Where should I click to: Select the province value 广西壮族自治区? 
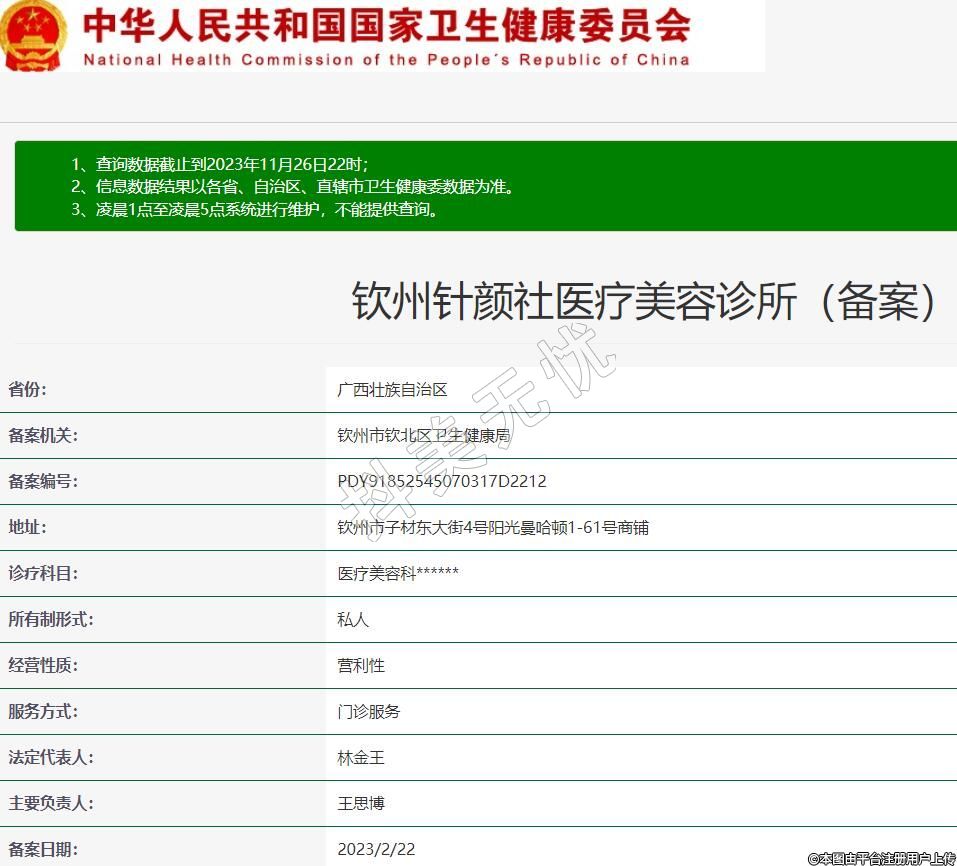[x=392, y=390]
